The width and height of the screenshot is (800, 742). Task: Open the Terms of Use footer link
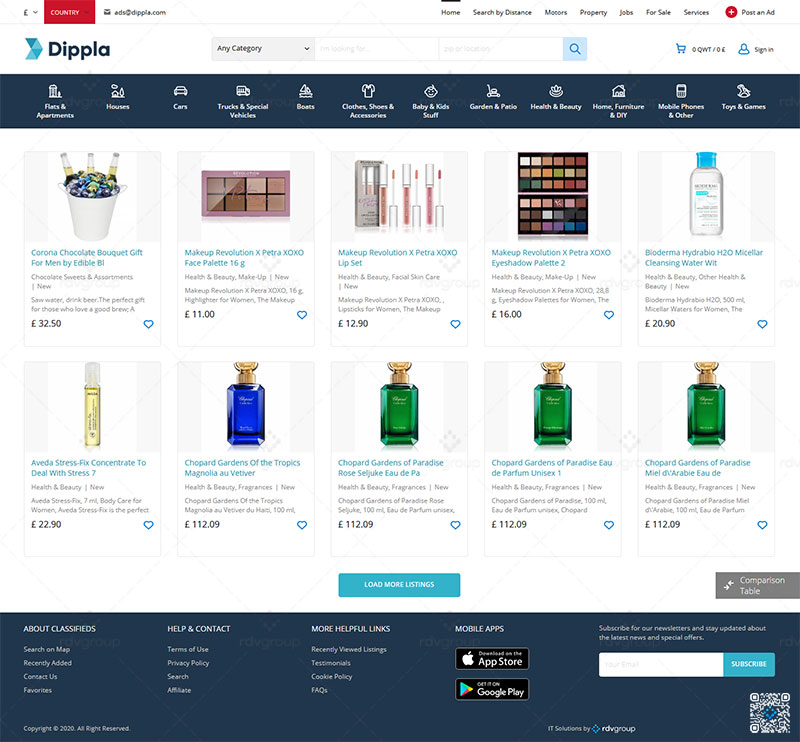coord(188,649)
